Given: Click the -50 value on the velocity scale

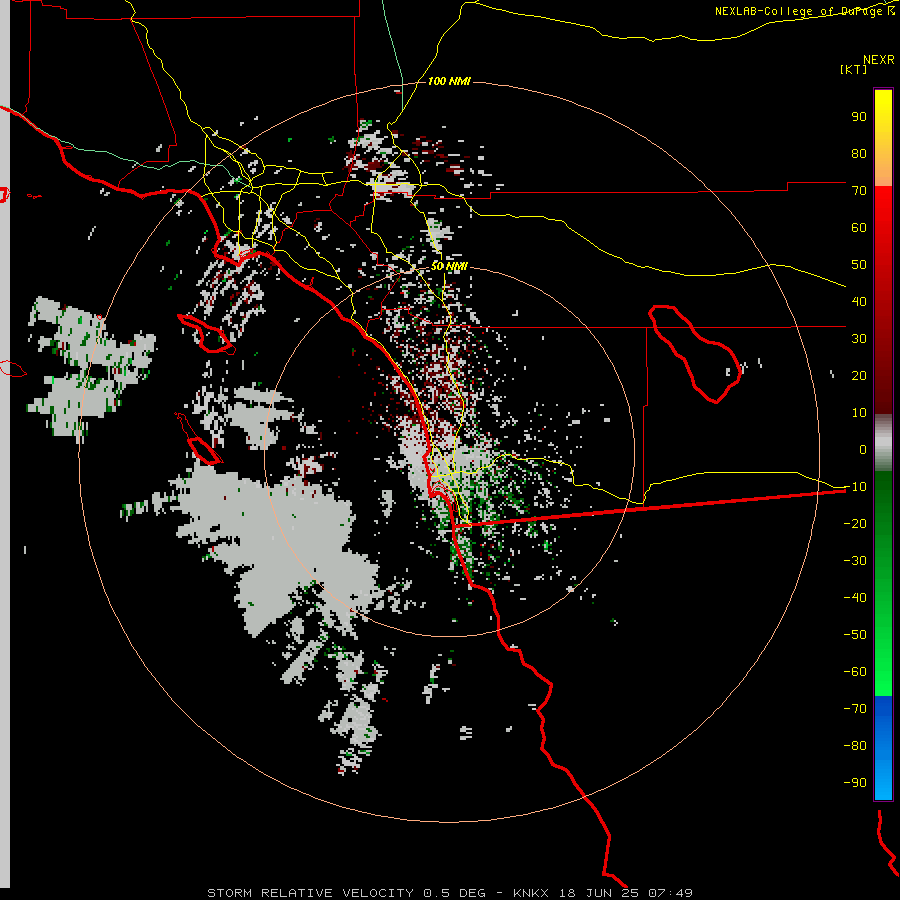Looking at the screenshot, I should tap(855, 634).
